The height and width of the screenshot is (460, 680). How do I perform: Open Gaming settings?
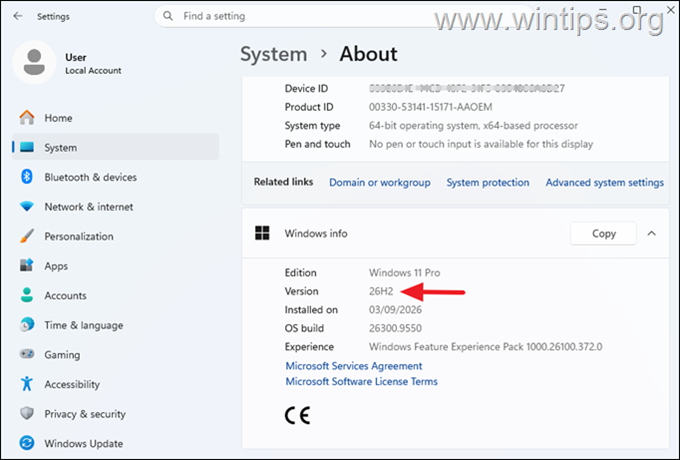point(116,354)
